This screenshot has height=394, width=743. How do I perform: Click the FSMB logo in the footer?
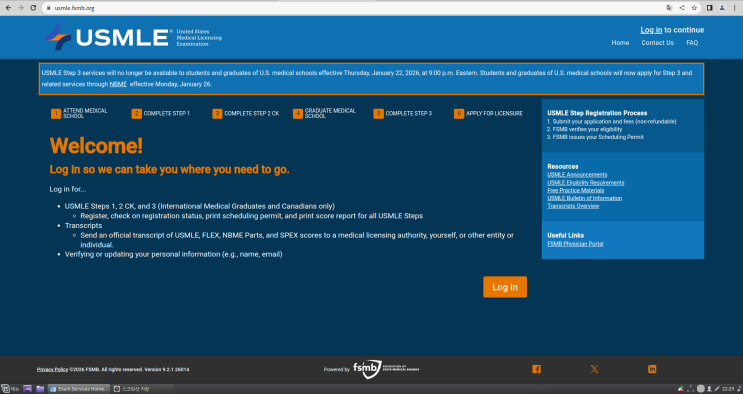click(386, 369)
